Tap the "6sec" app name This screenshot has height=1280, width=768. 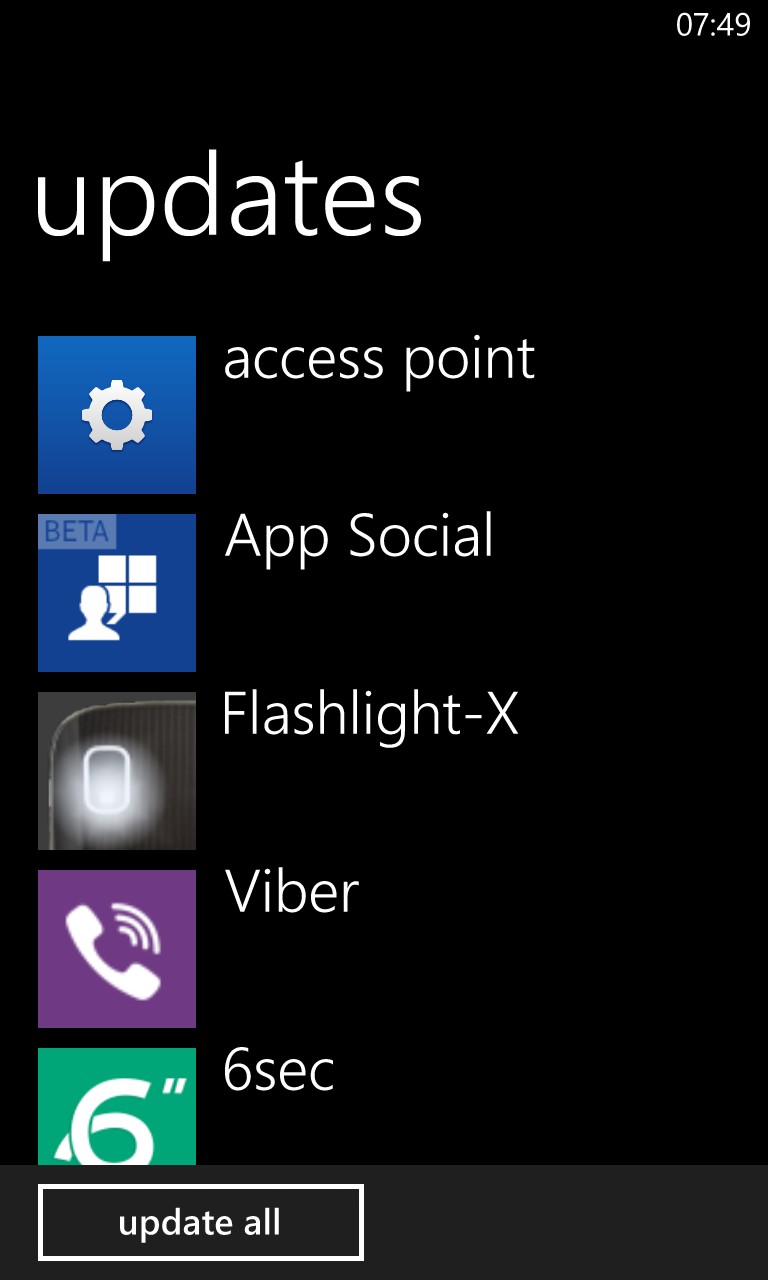[x=279, y=1070]
